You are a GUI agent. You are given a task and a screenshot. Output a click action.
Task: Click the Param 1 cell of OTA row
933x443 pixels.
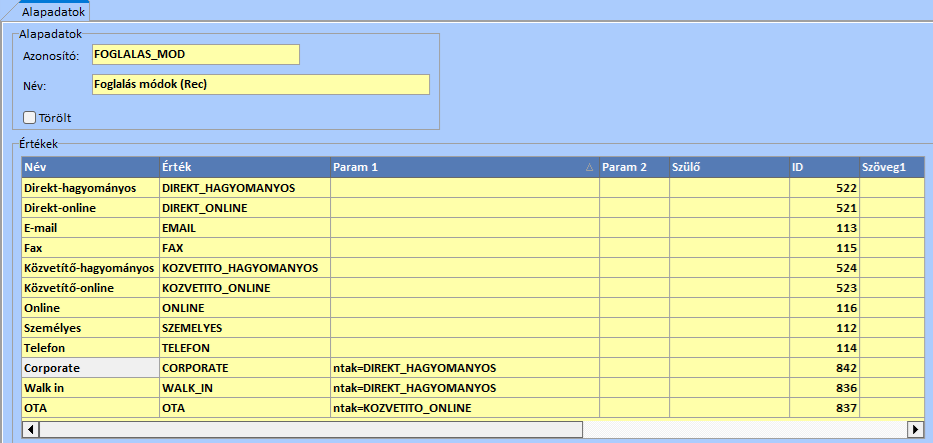[x=464, y=408]
